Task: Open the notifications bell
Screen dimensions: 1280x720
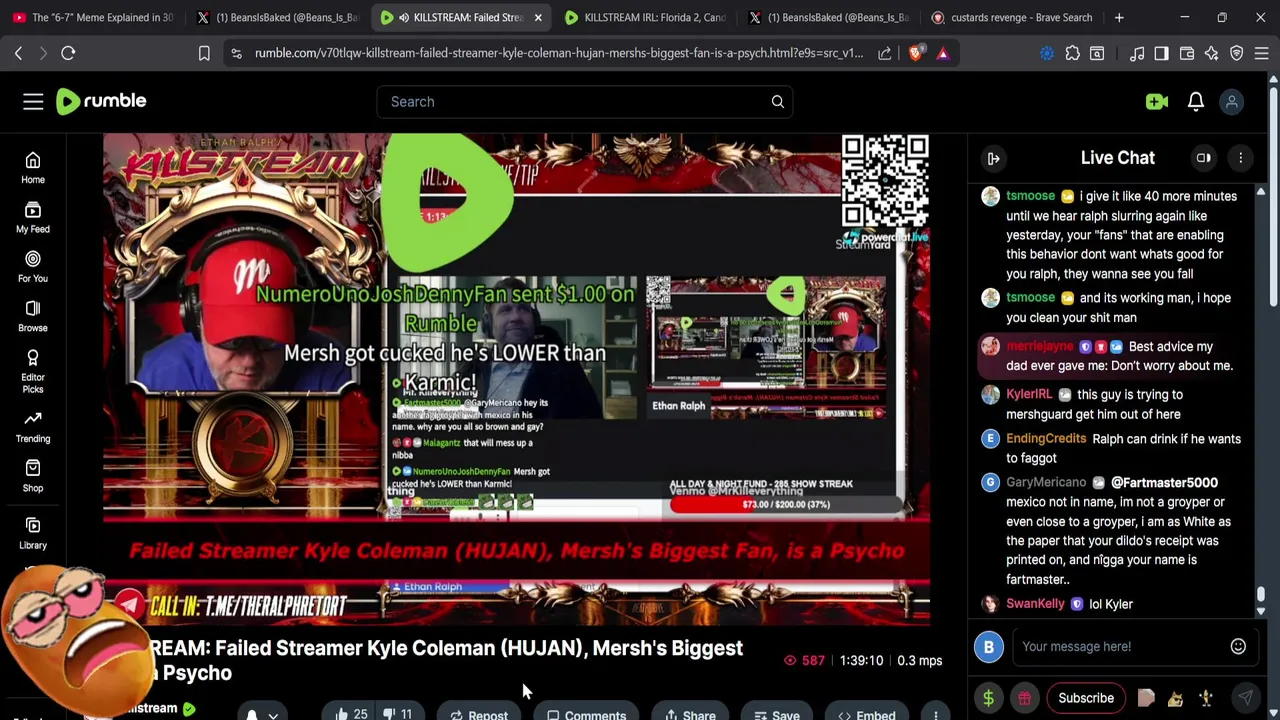Action: [1196, 101]
